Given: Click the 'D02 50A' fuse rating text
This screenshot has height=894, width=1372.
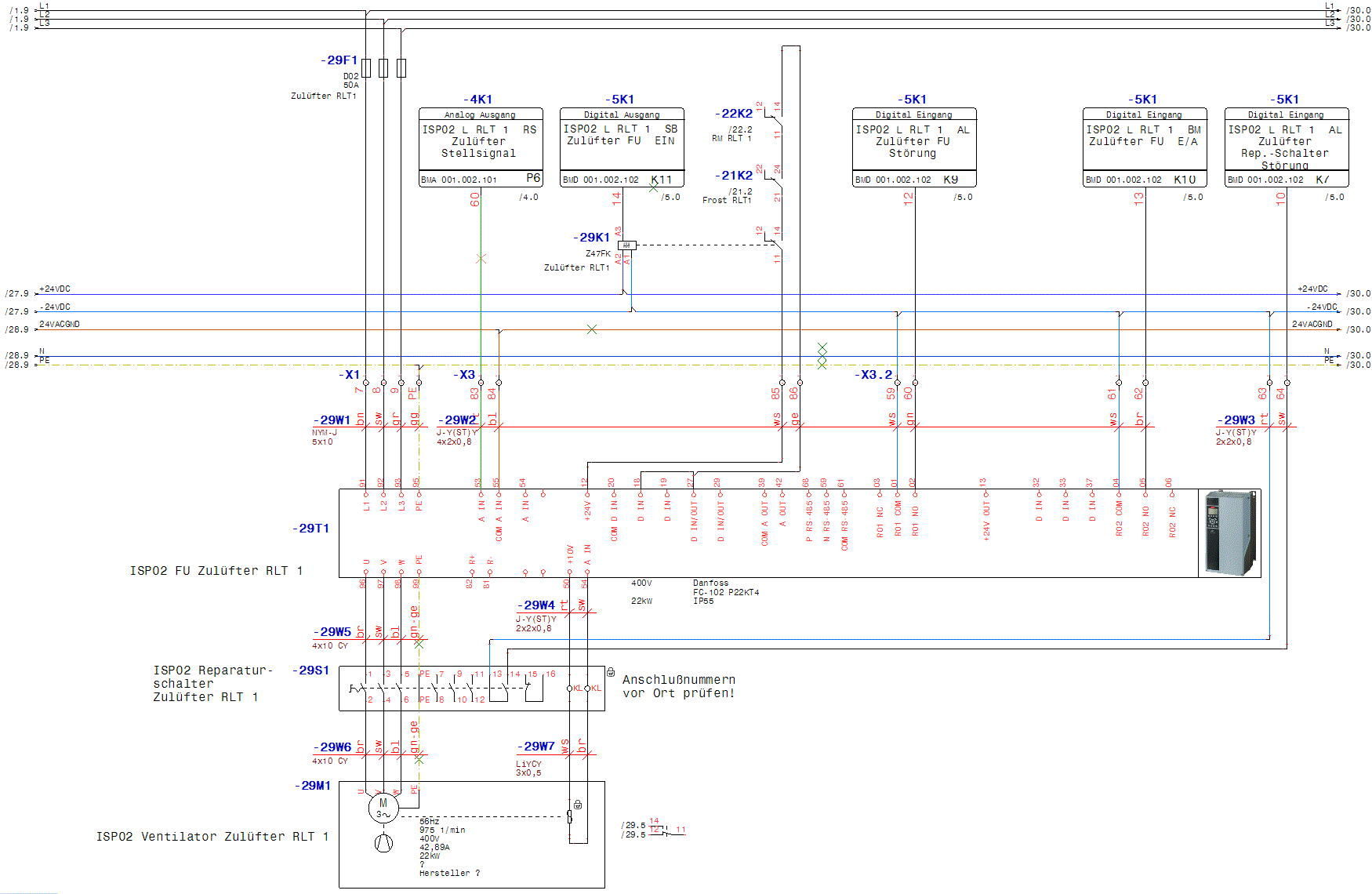Looking at the screenshot, I should coord(350,81).
